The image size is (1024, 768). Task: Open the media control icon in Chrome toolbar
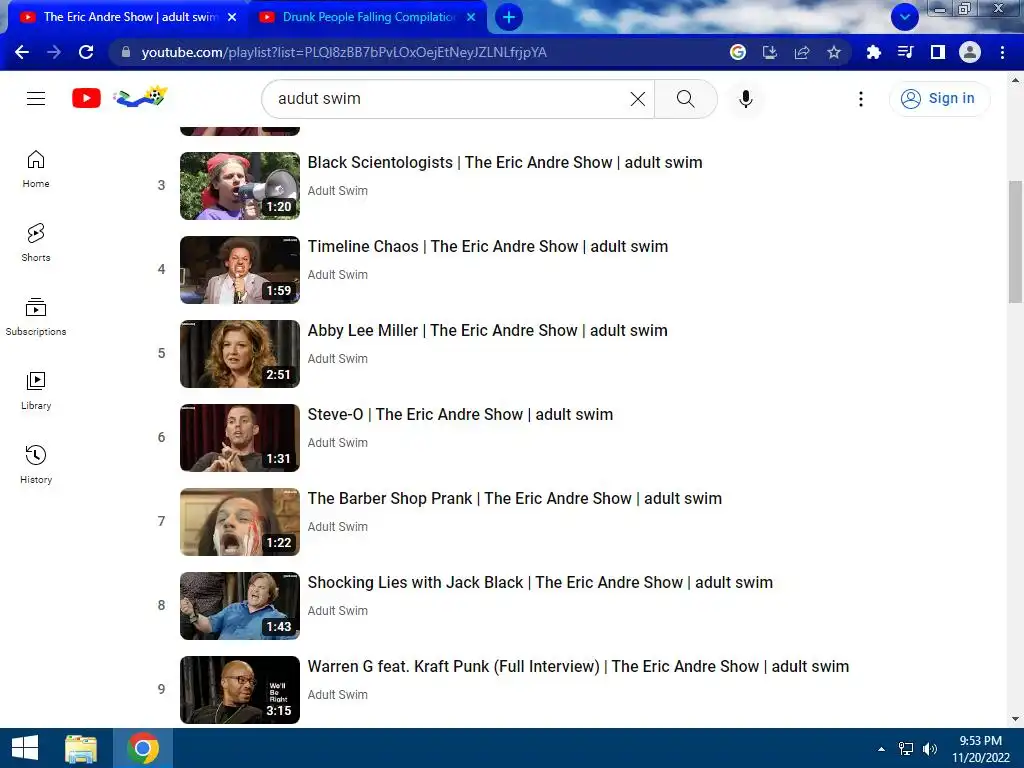[905, 52]
